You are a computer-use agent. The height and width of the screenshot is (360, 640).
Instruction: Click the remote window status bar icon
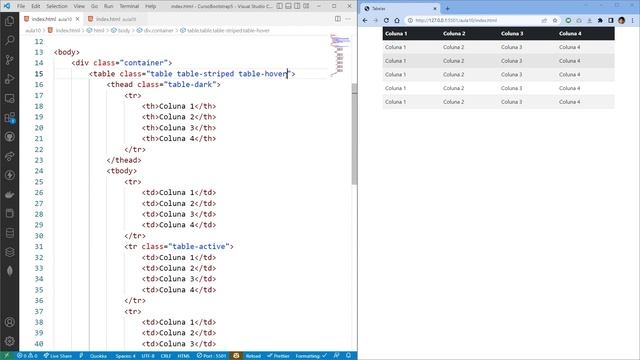click(7, 356)
